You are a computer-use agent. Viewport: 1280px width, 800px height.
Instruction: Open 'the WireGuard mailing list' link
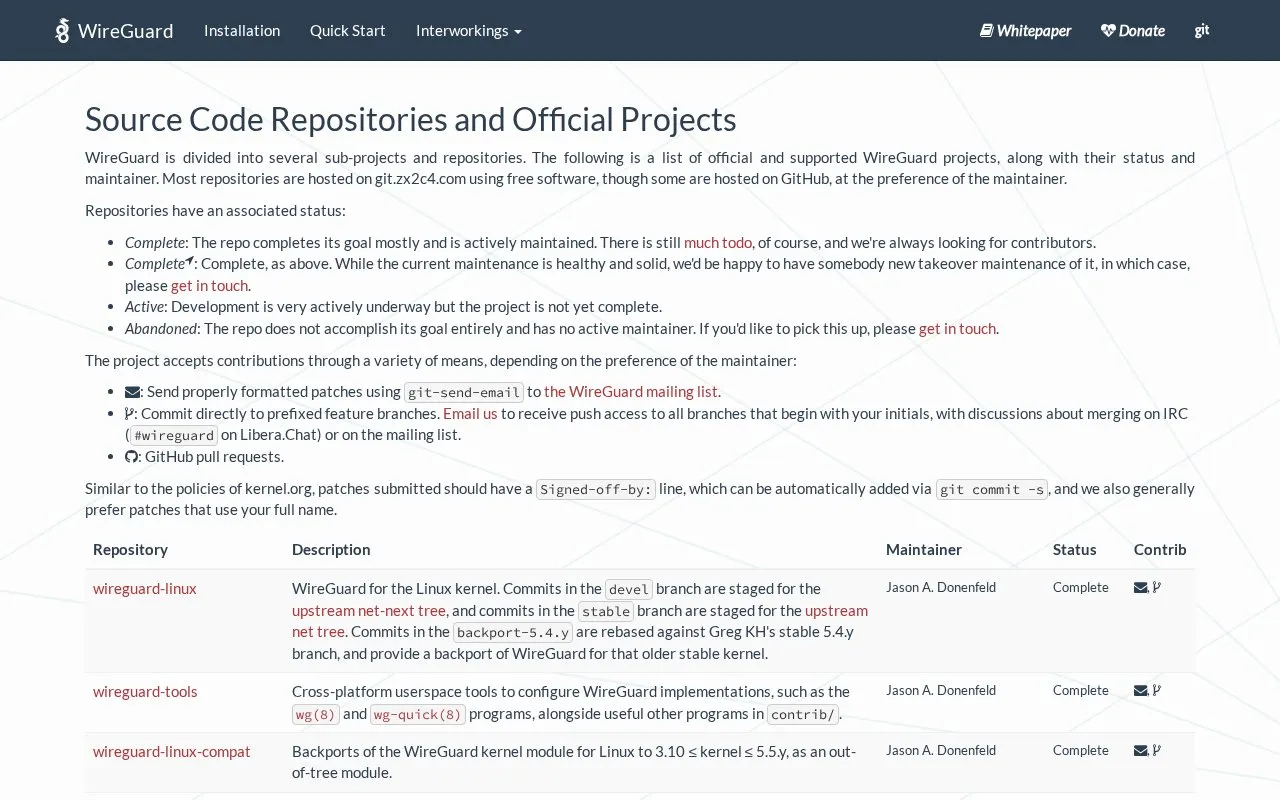[x=631, y=392]
